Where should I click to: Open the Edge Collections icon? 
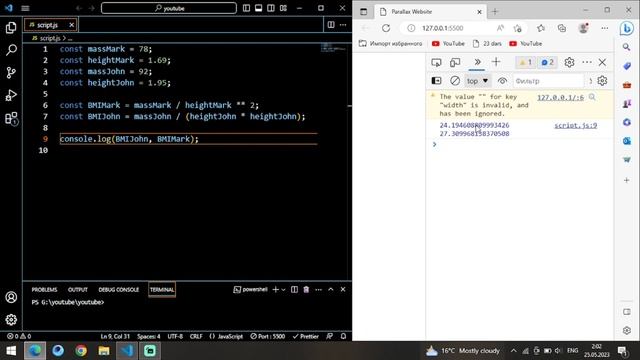(x=562, y=28)
